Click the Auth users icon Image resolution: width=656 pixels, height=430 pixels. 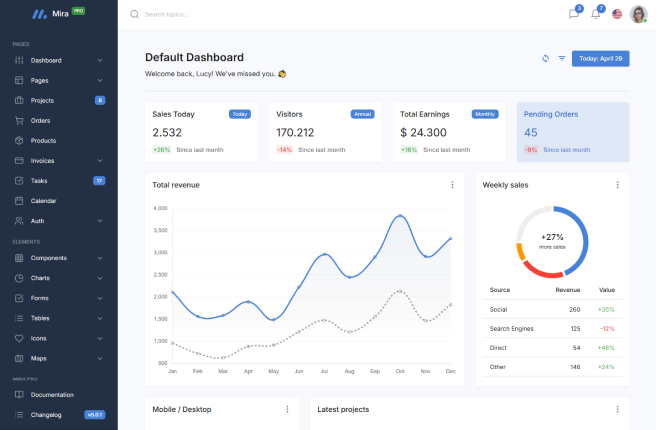[x=19, y=221]
